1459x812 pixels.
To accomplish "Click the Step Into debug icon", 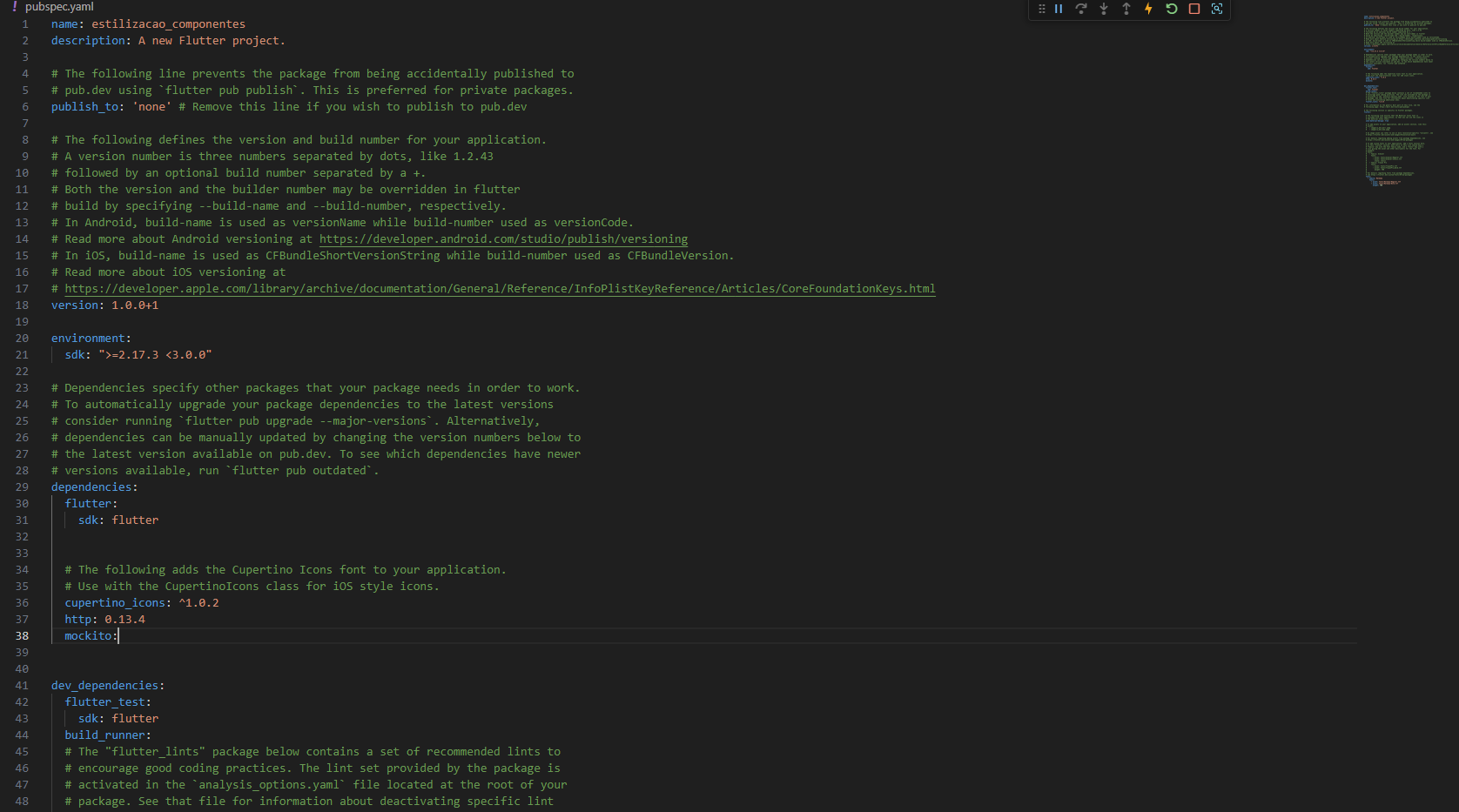I will coord(1104,9).
